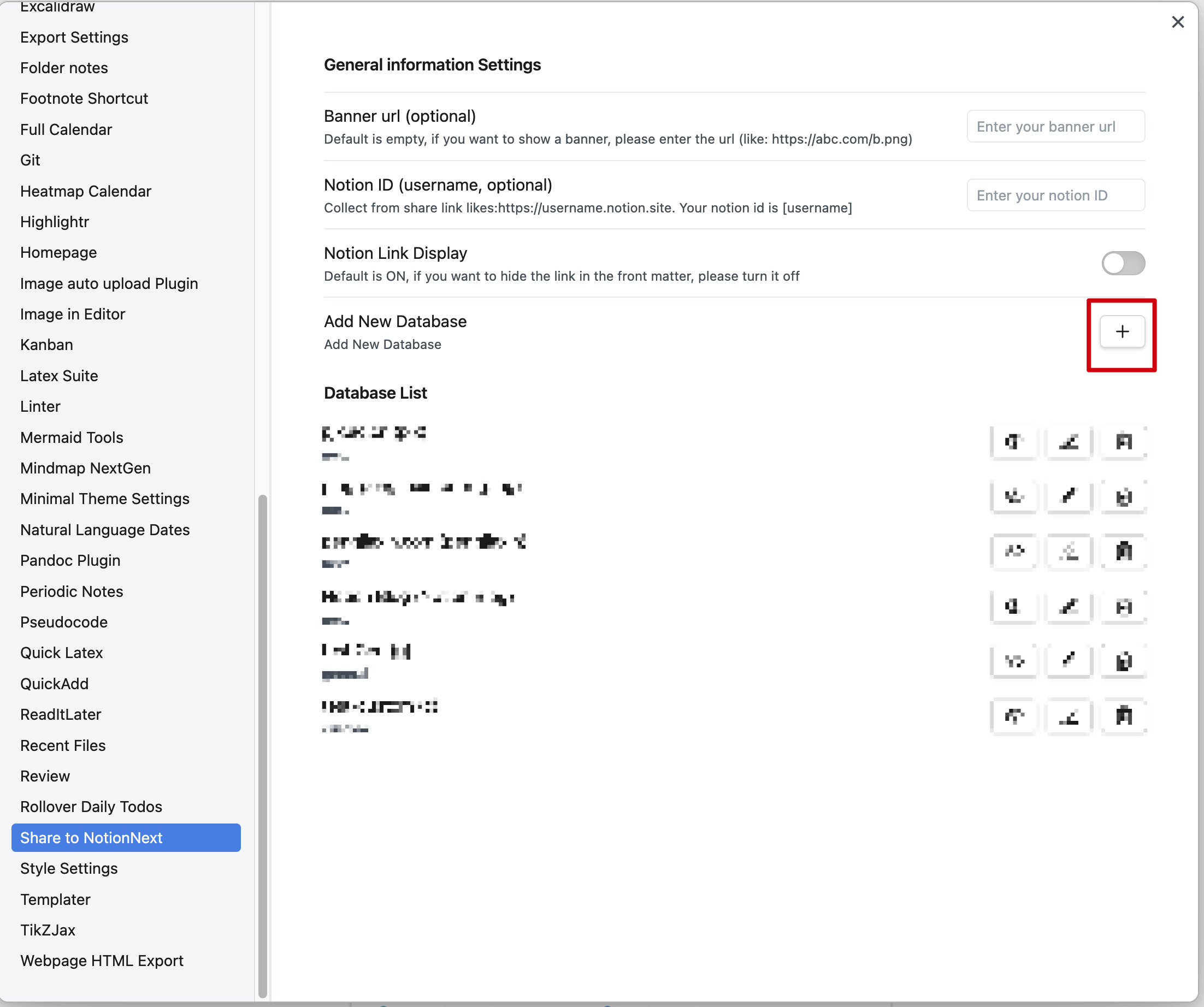Screen dimensions: 1204x1007
Task: Edit the second database list entry
Action: pyautogui.click(x=1068, y=496)
